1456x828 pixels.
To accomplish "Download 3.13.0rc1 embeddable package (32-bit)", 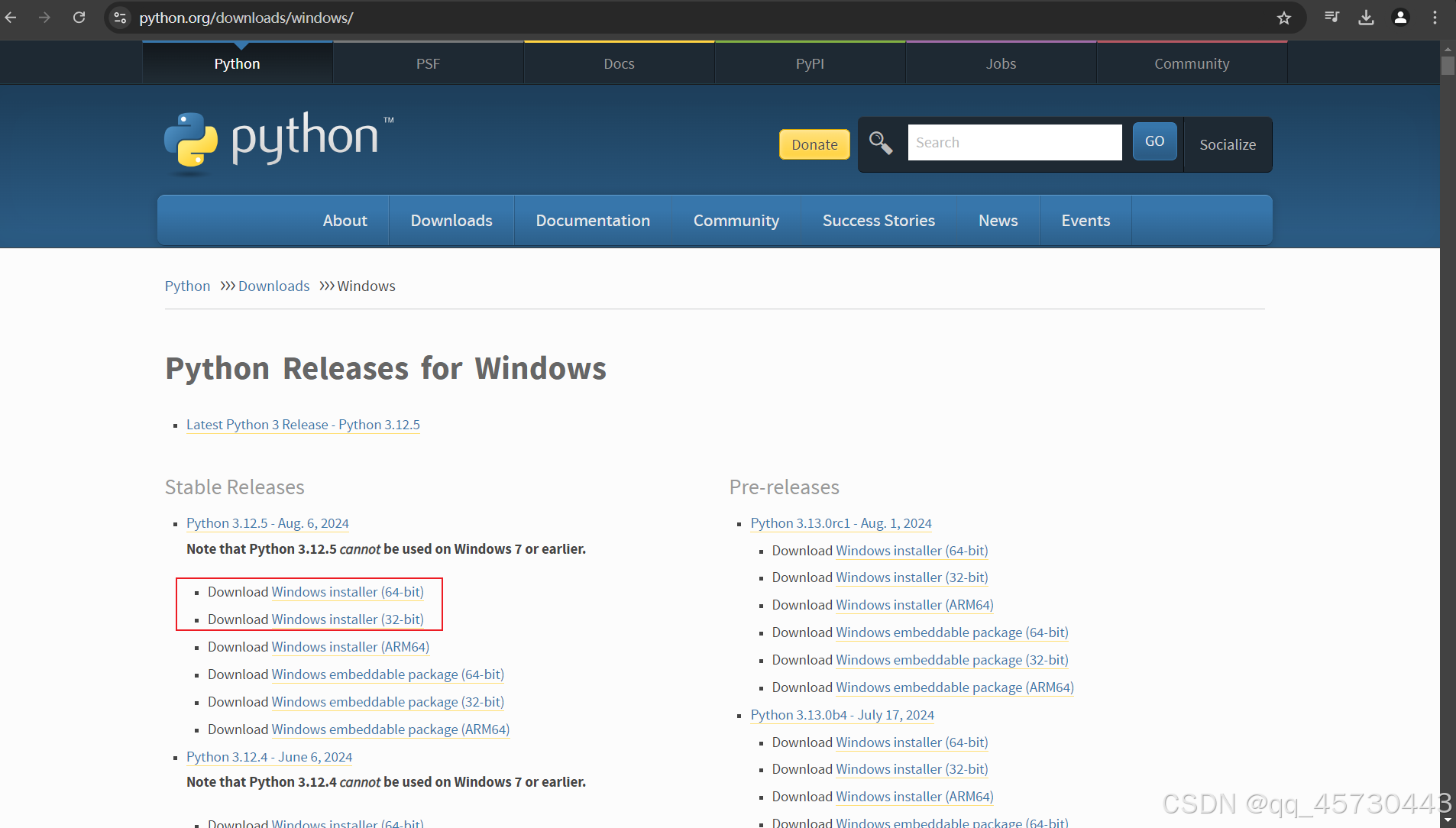I will (x=953, y=660).
